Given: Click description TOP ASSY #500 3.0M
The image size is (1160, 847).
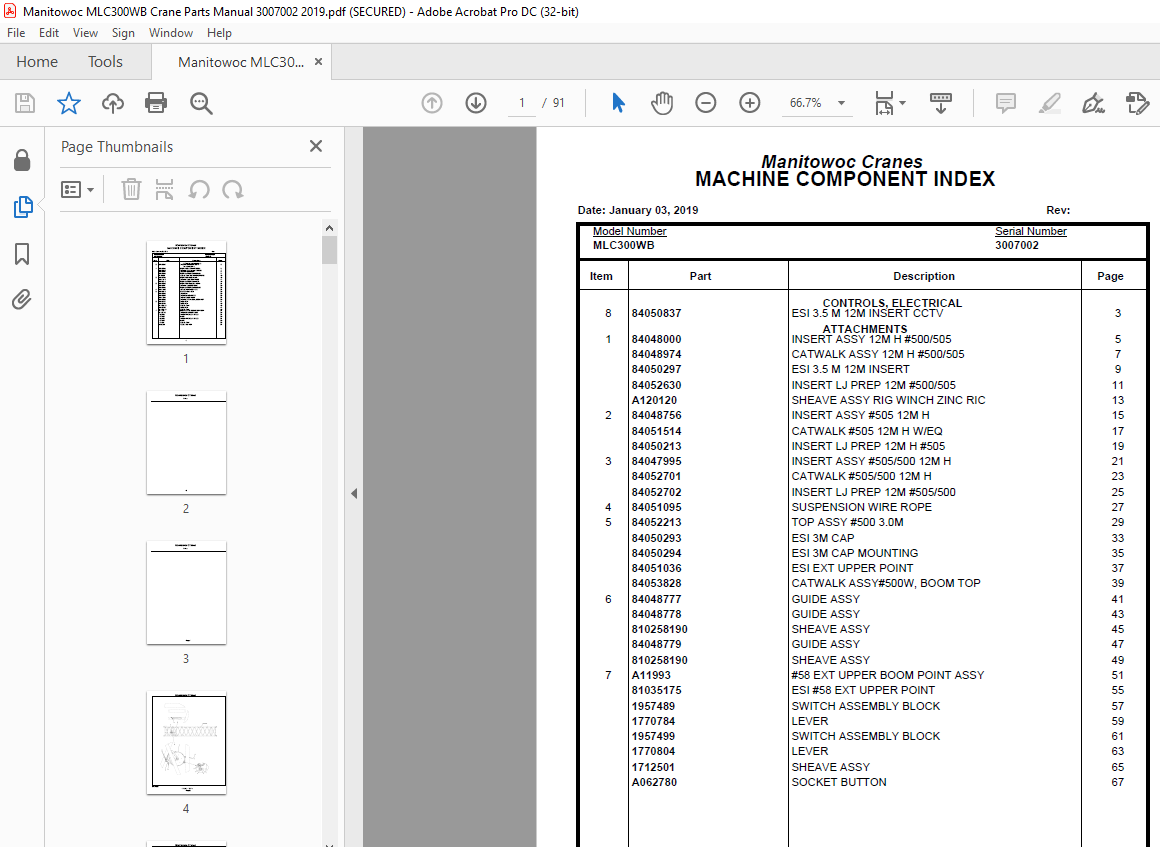Looking at the screenshot, I should pos(847,522).
